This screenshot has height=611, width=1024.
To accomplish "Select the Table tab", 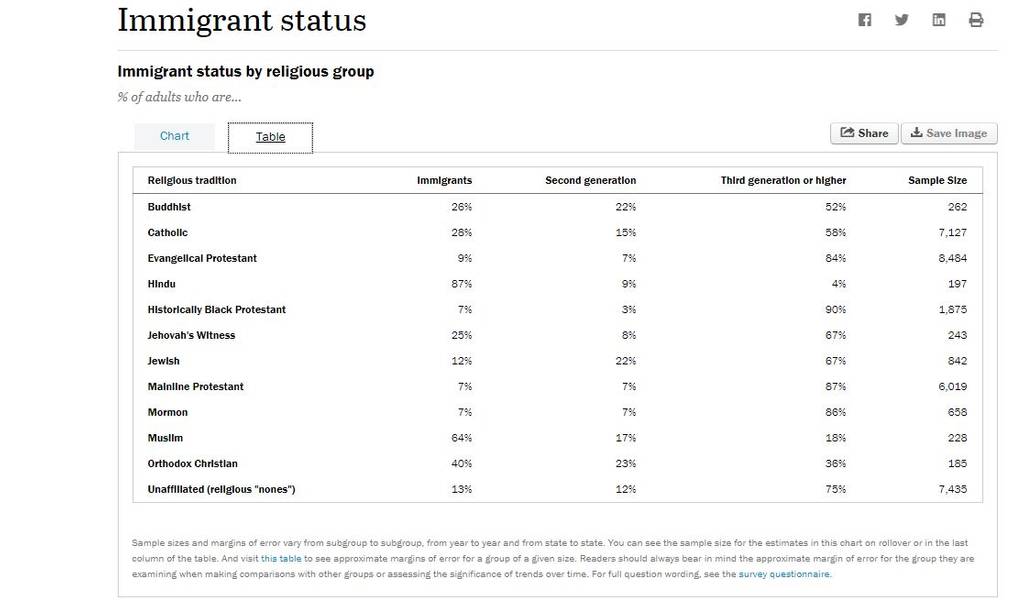I will coord(270,137).
